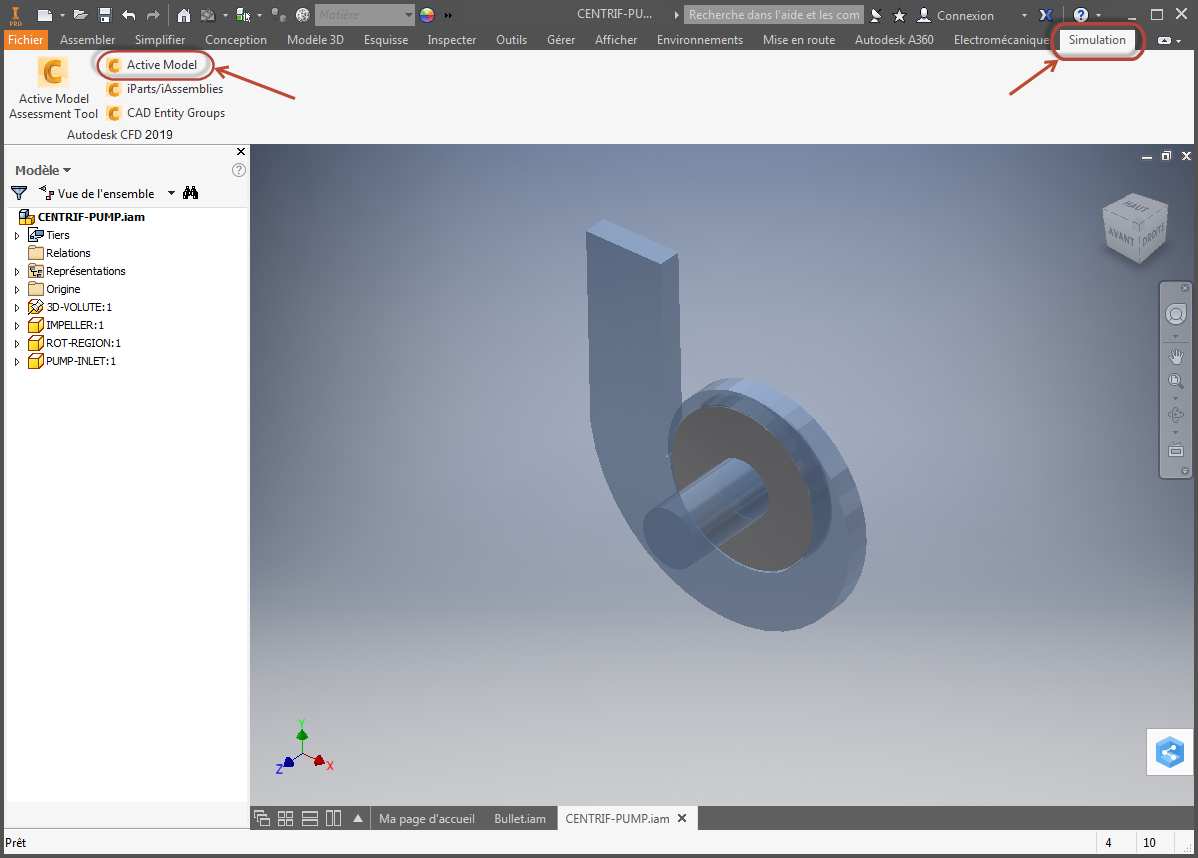Image resolution: width=1198 pixels, height=858 pixels.
Task: Click the satellite communication center icon
Action: click(x=876, y=15)
